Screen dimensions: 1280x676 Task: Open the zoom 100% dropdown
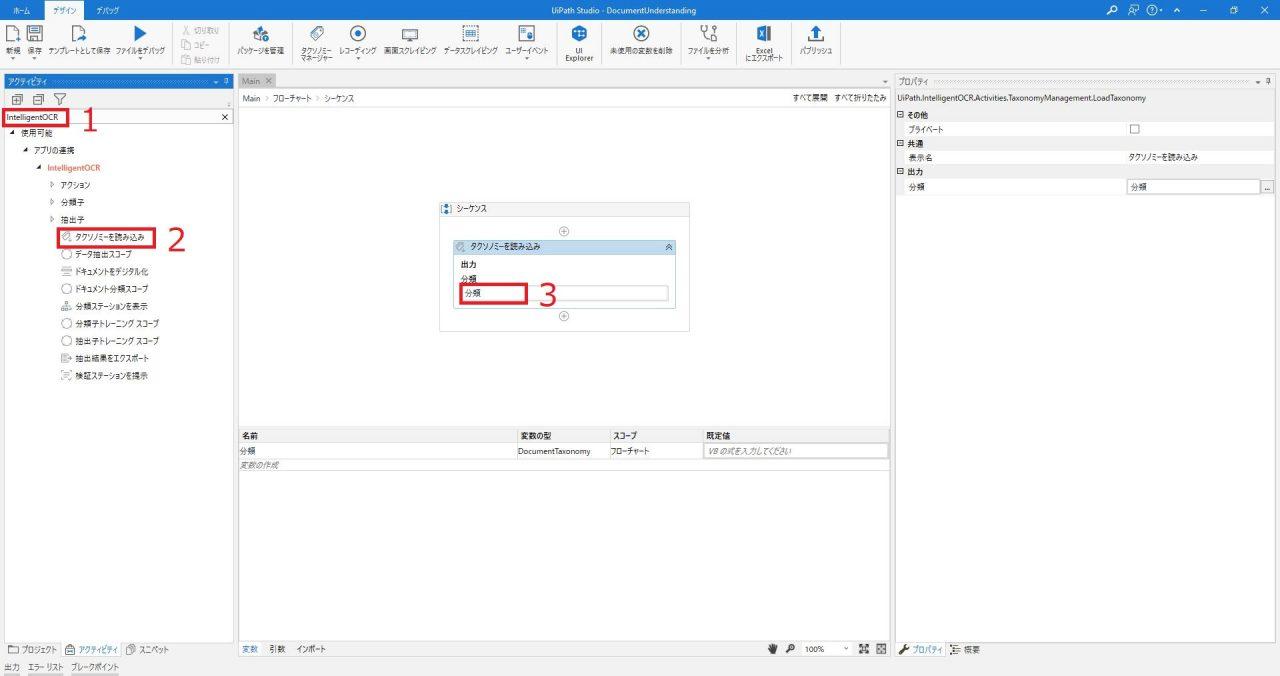(x=845, y=649)
